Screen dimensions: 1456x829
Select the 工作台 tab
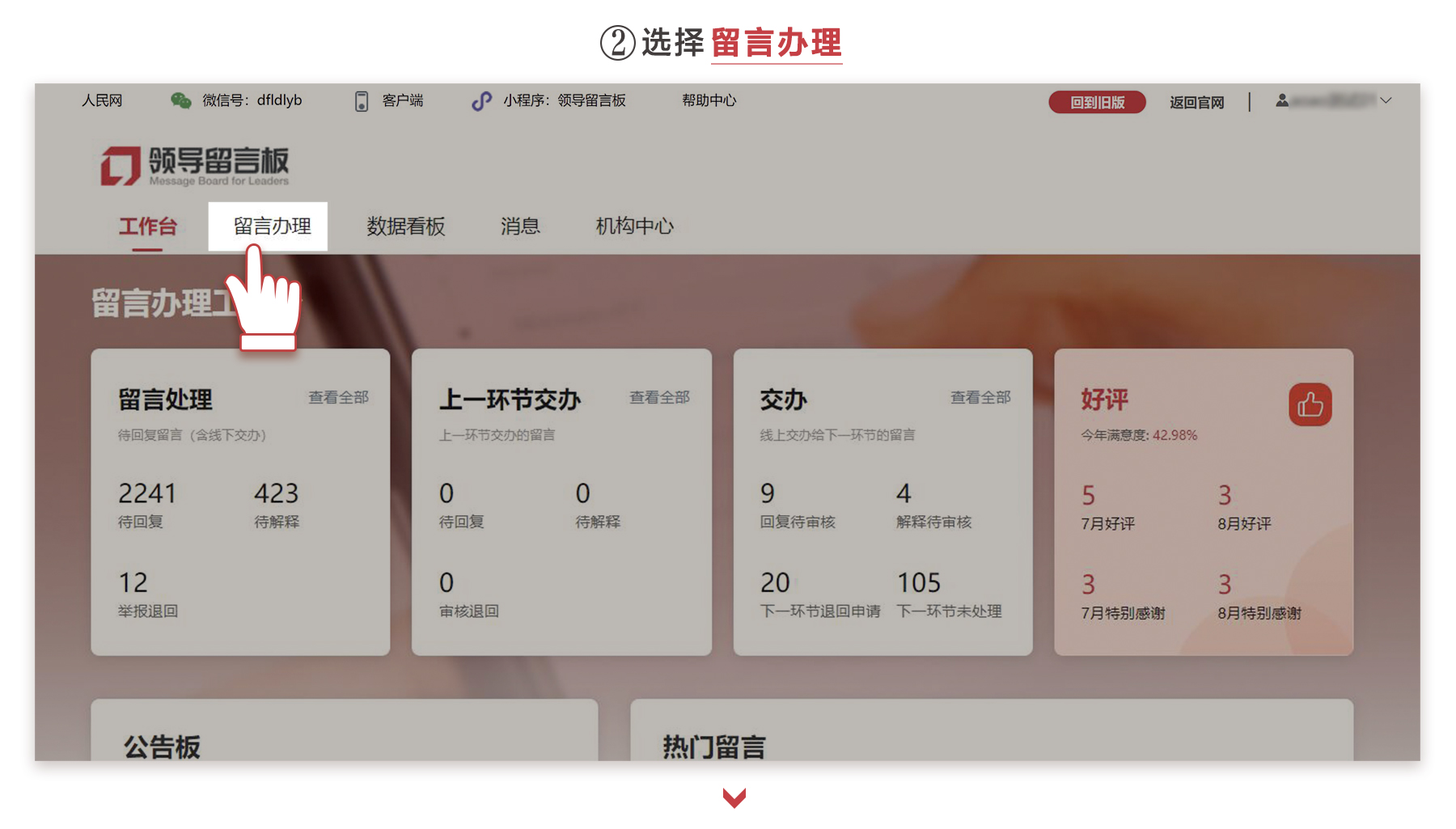click(147, 226)
